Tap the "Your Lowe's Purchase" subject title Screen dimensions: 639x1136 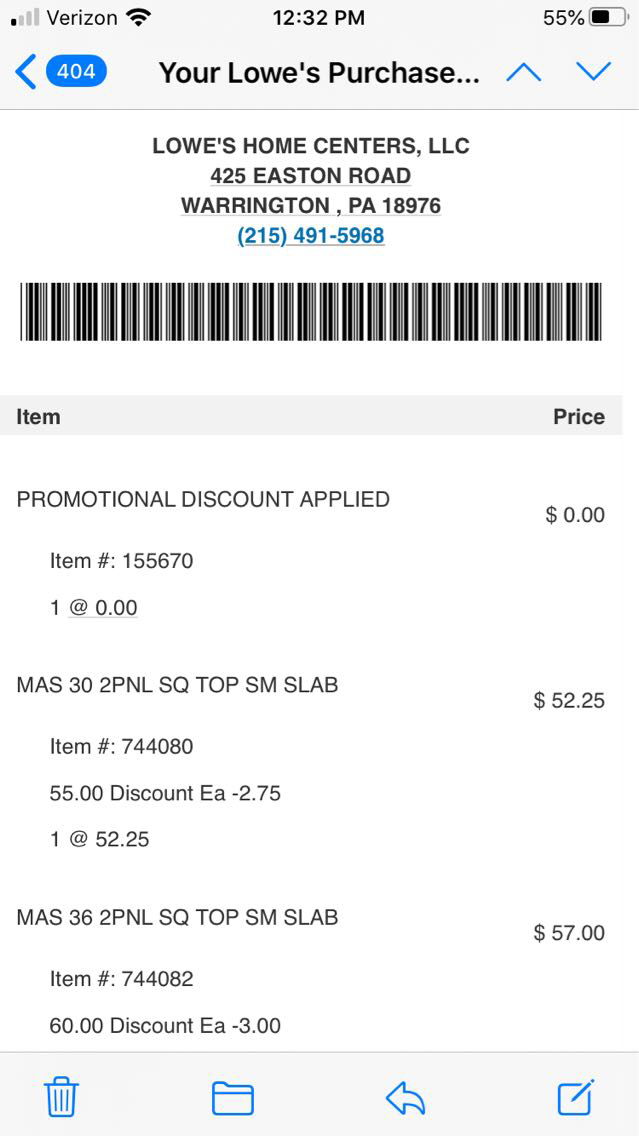click(319, 73)
